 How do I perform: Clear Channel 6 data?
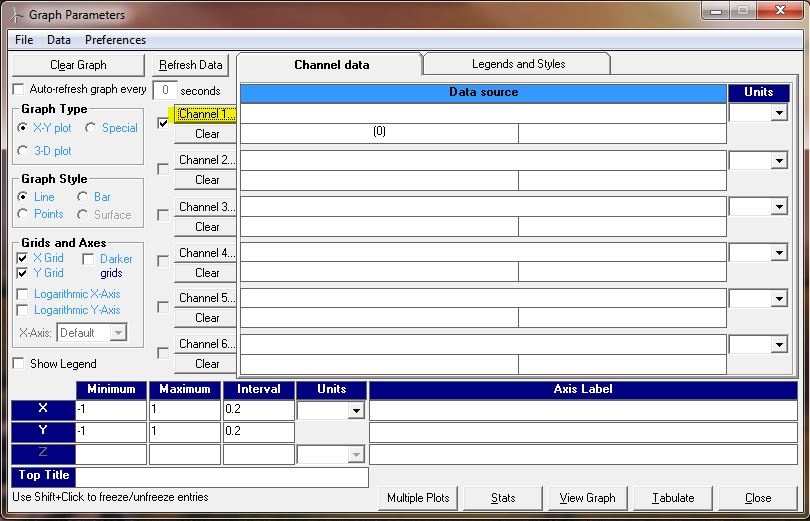click(x=206, y=364)
